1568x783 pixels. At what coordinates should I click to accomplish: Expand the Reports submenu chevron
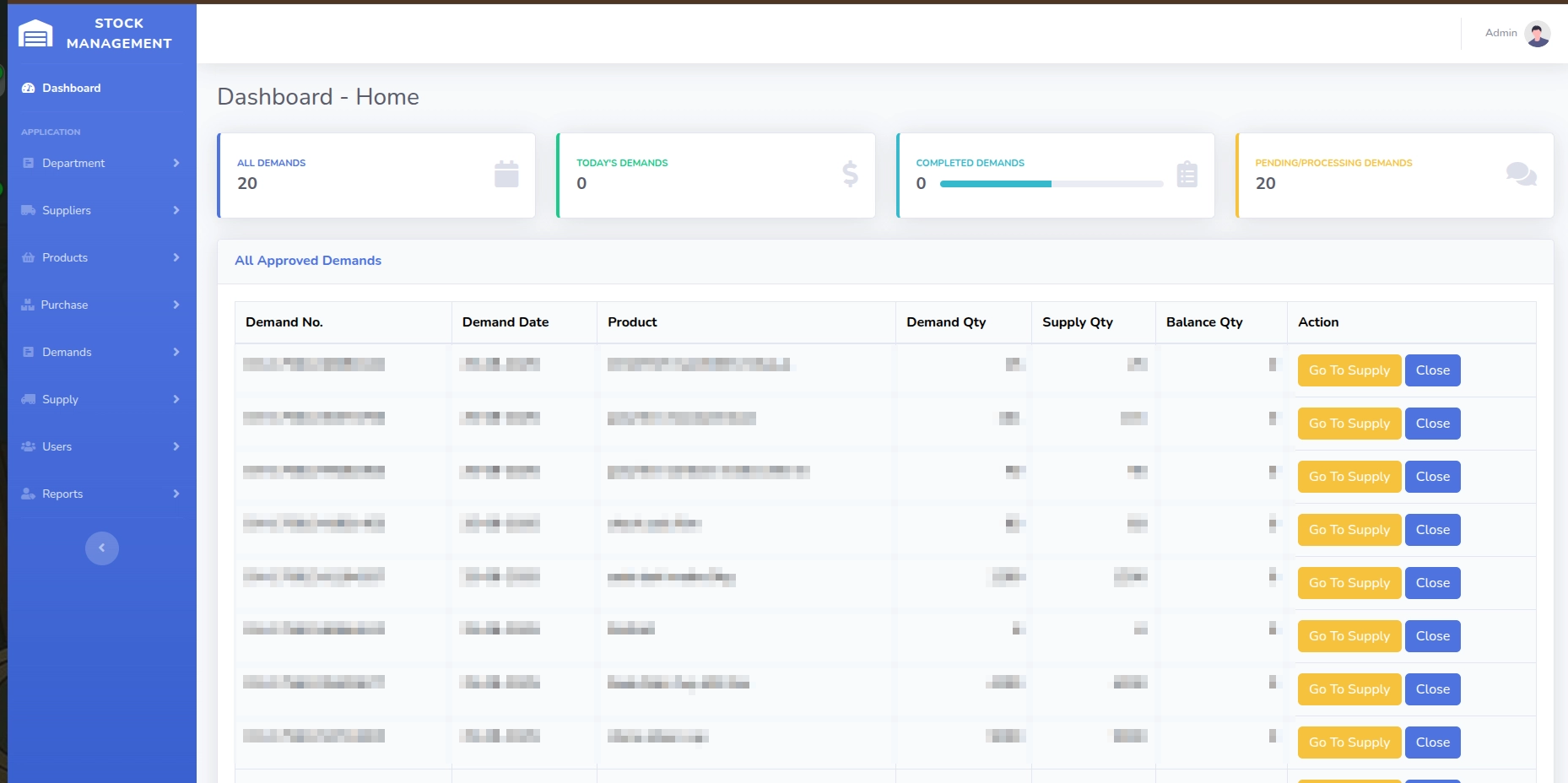pyautogui.click(x=176, y=494)
